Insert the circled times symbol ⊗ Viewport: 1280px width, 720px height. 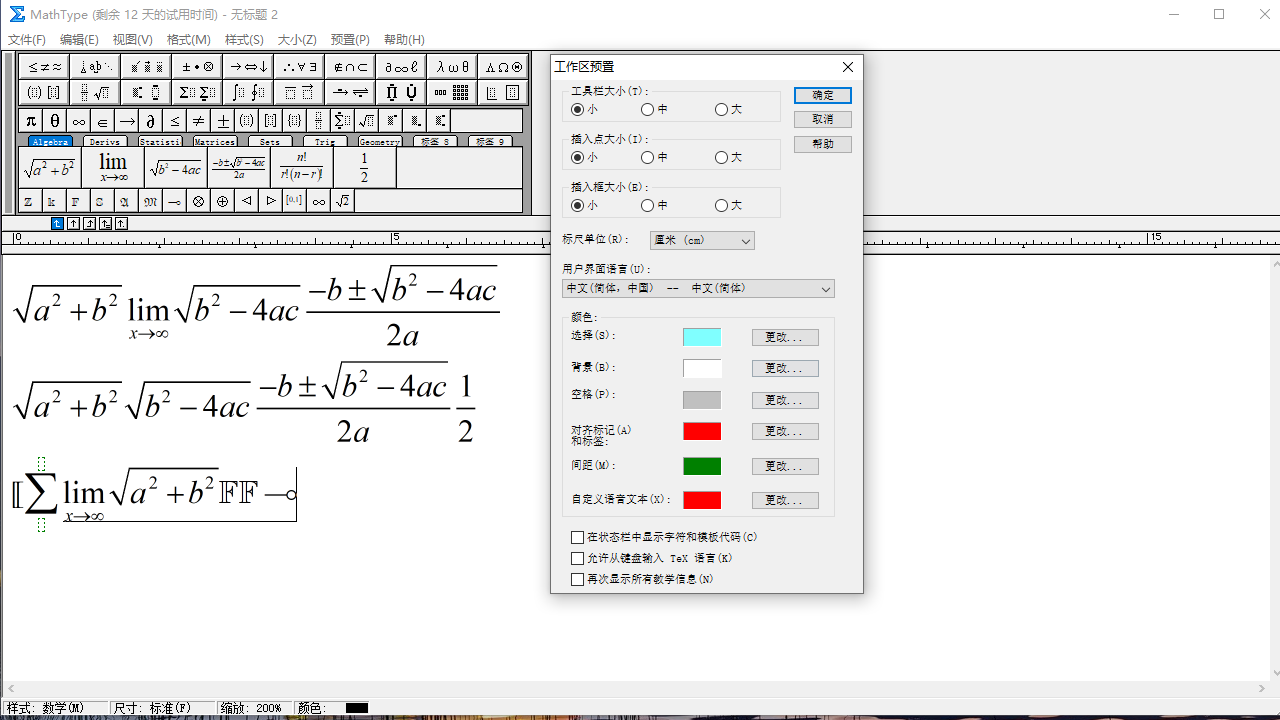[x=198, y=201]
